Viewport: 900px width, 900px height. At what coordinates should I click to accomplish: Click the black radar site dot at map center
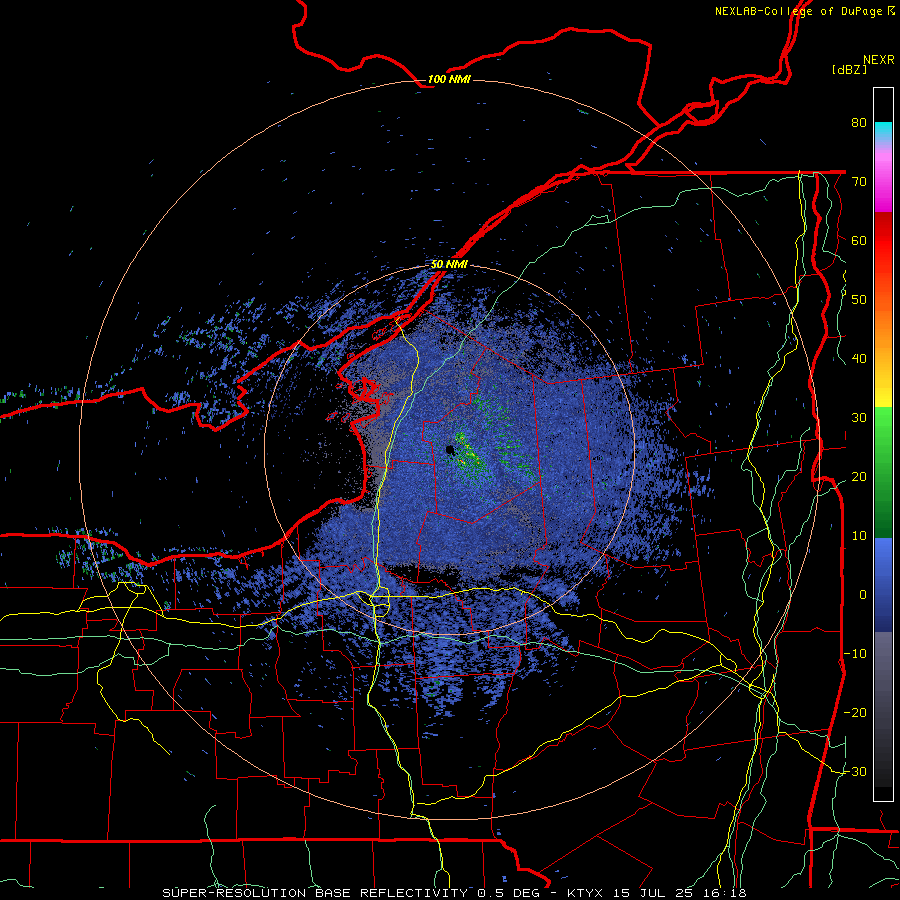(450, 449)
